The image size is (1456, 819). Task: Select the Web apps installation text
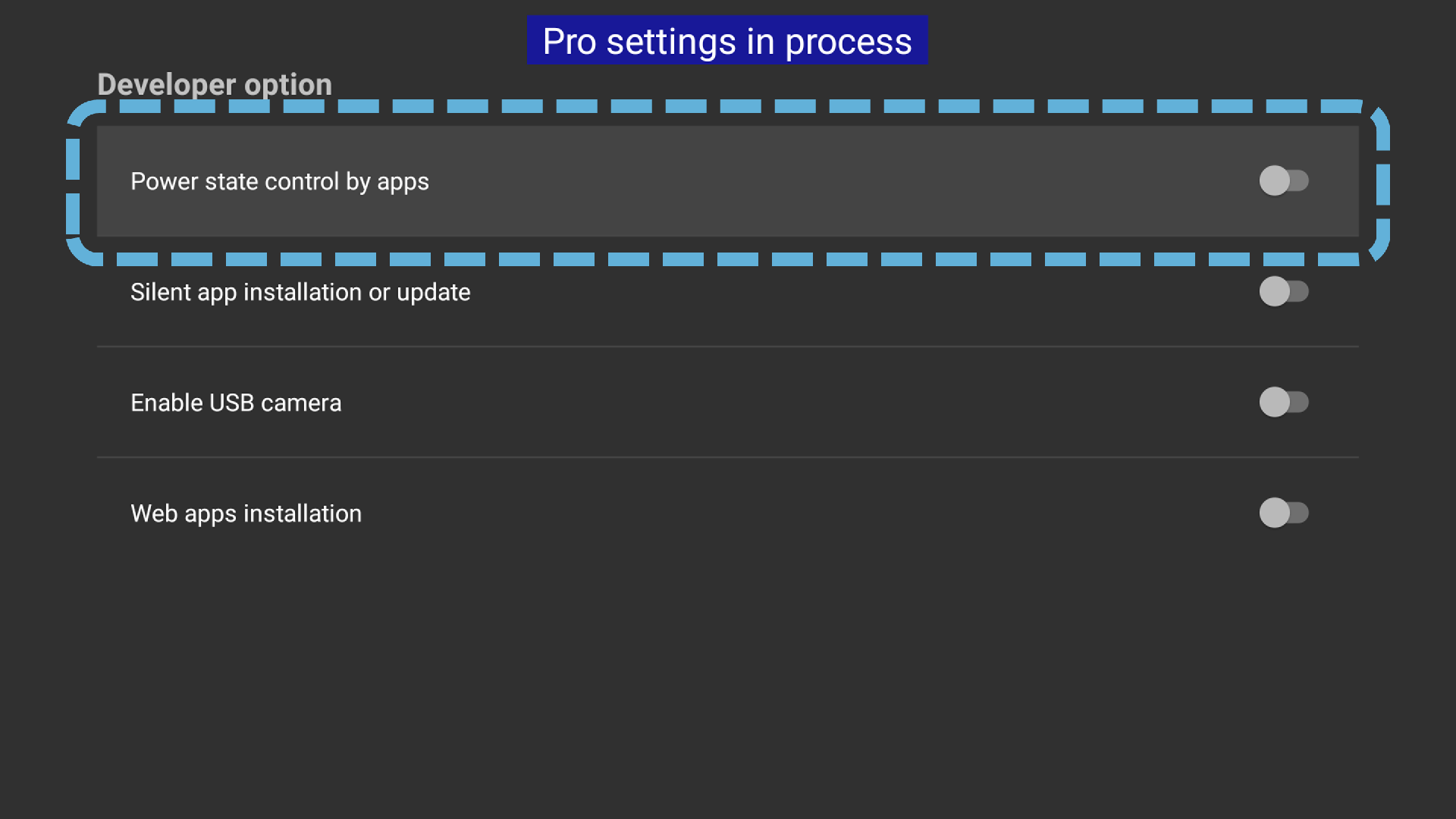[x=246, y=514]
